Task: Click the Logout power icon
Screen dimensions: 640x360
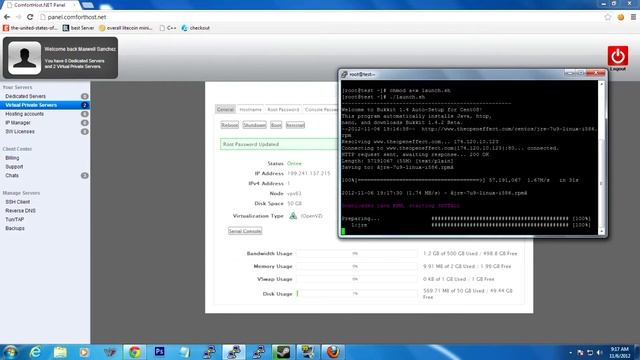Action: click(x=617, y=56)
